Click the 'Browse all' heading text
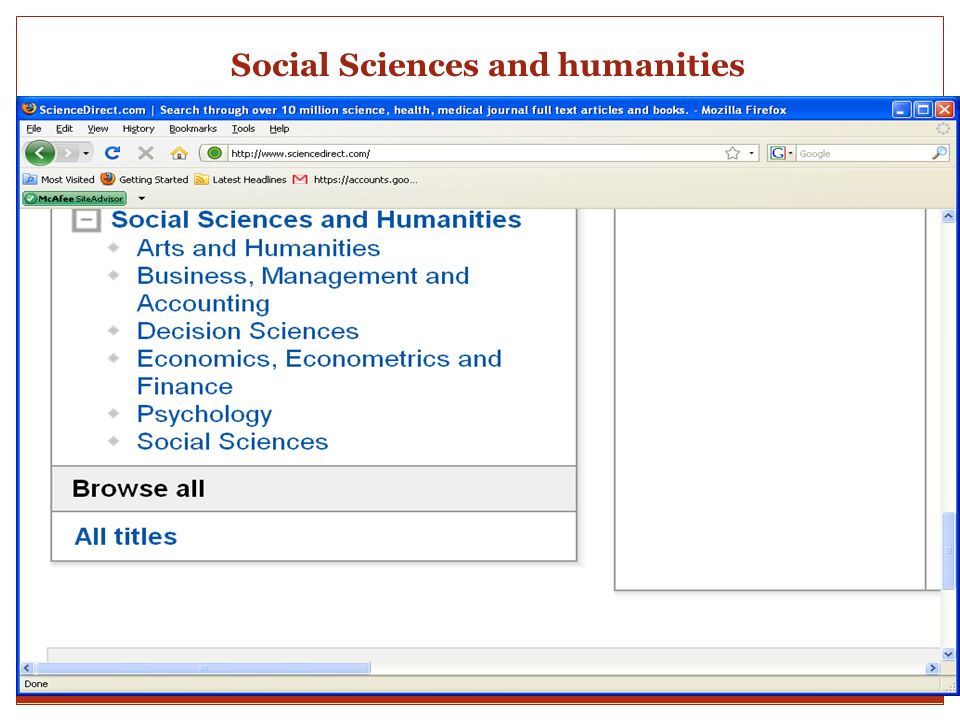Viewport: 960px width, 720px height. click(x=138, y=489)
